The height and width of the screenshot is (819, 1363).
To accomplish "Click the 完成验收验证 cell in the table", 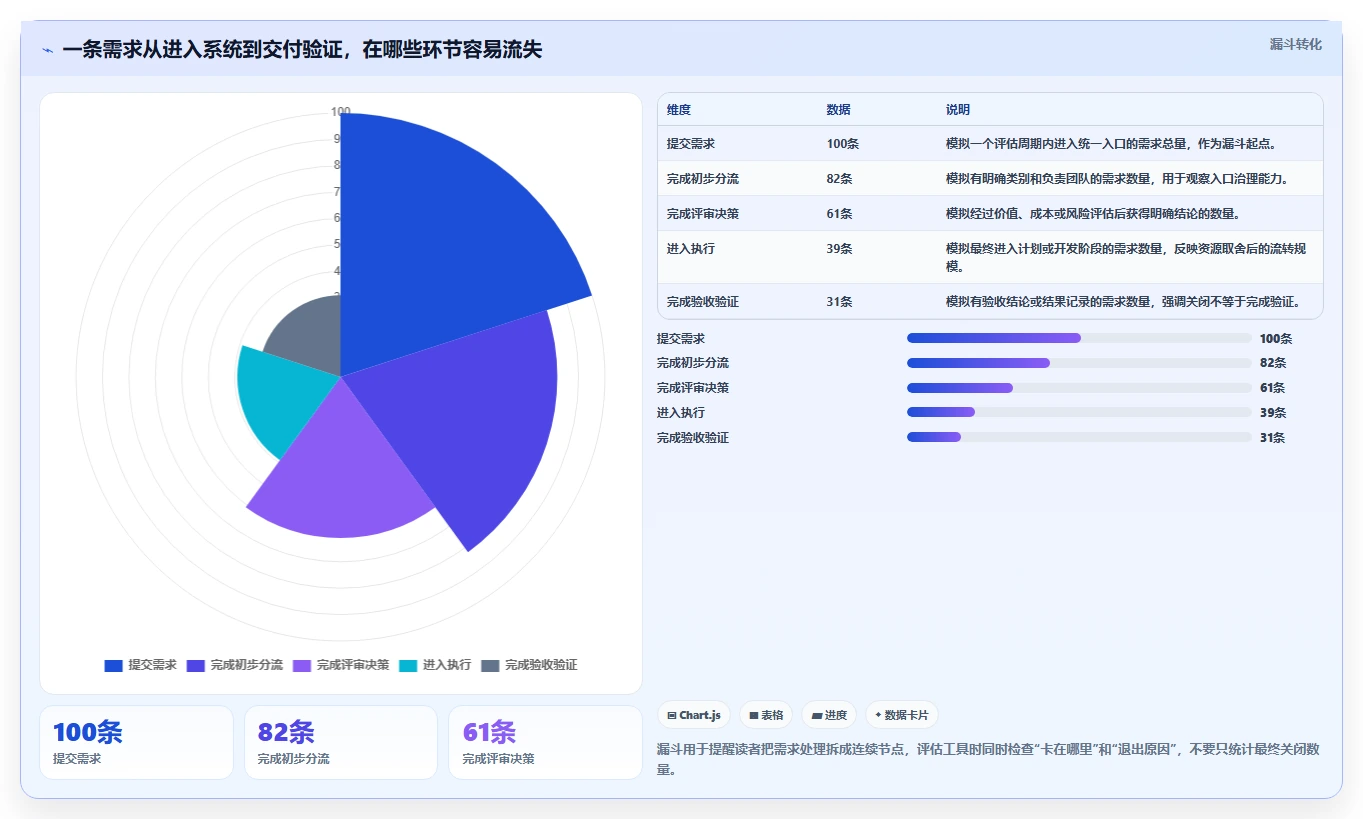I will point(703,302).
